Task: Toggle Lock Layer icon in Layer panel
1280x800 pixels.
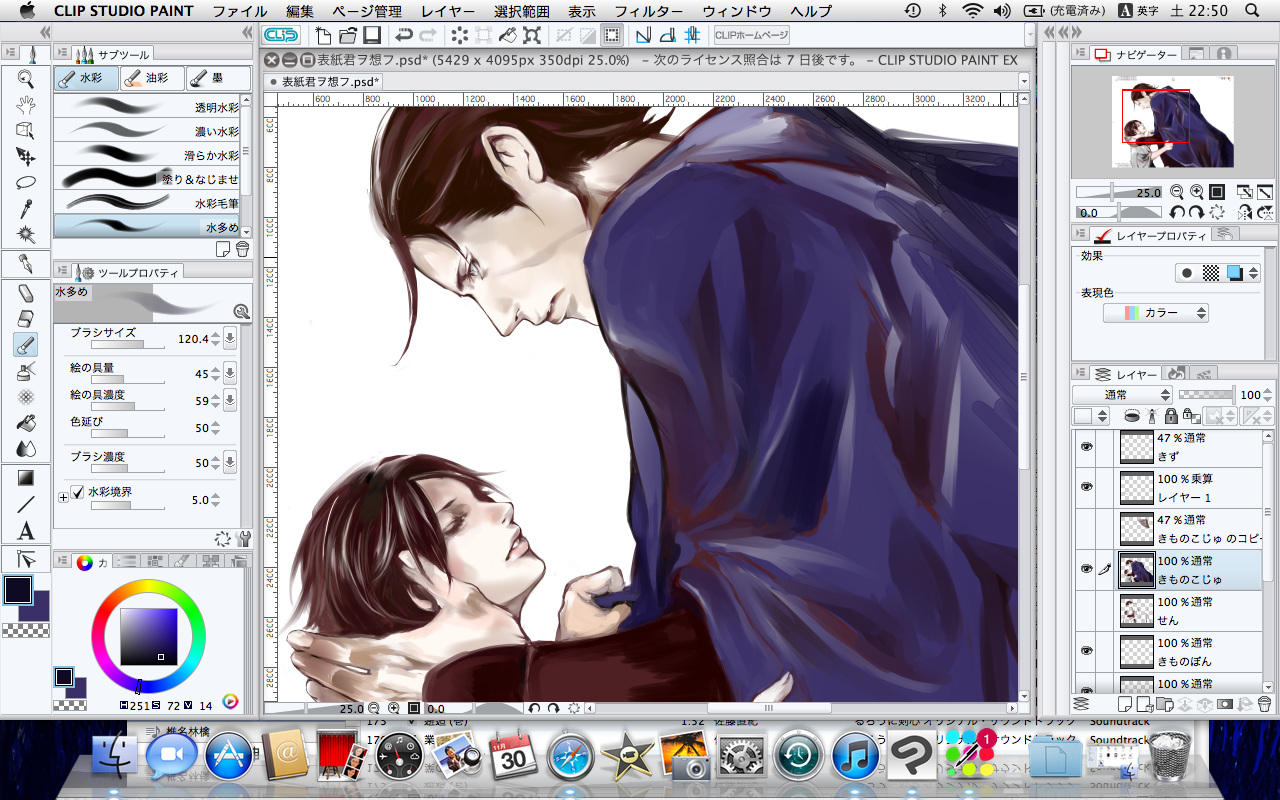Action: tap(1169, 416)
